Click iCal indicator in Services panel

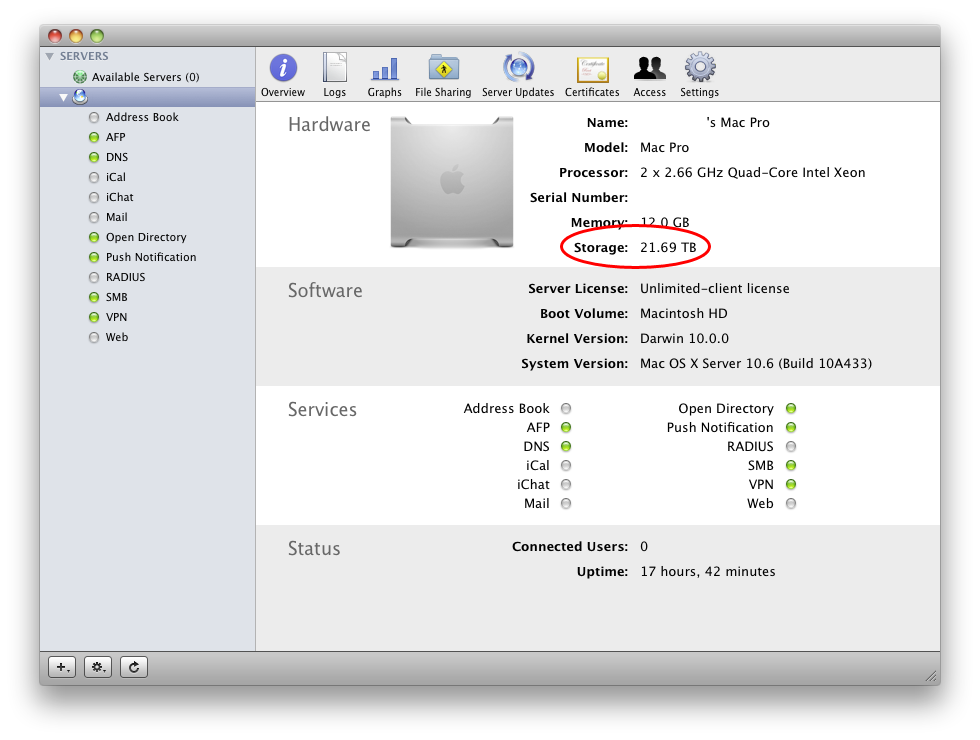point(566,466)
